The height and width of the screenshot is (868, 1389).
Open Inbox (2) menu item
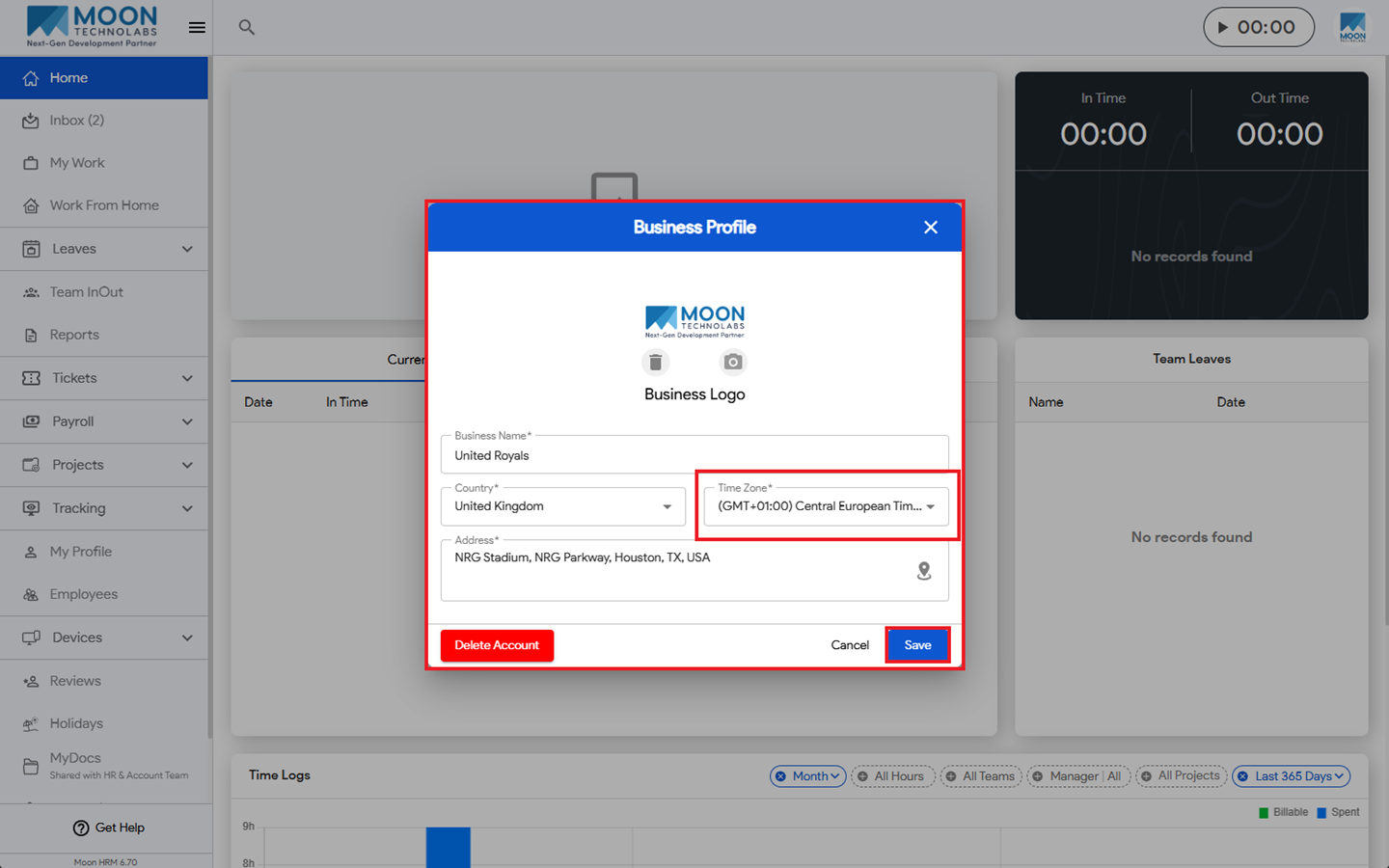pyautogui.click(x=104, y=121)
